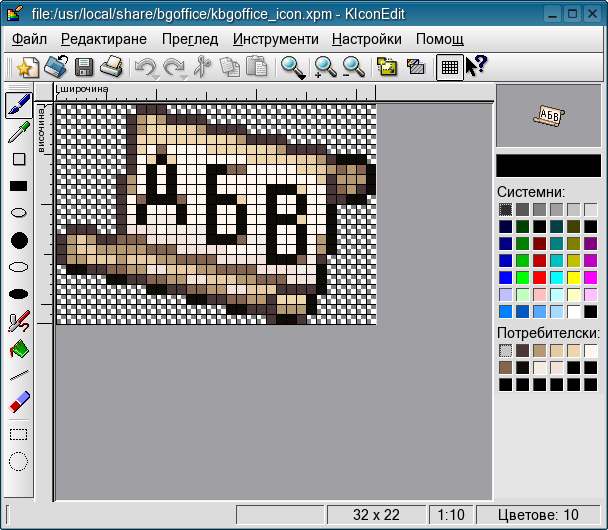The image size is (608, 530).
Task: Choose the Flood fill bucket tool
Action: [x=19, y=349]
